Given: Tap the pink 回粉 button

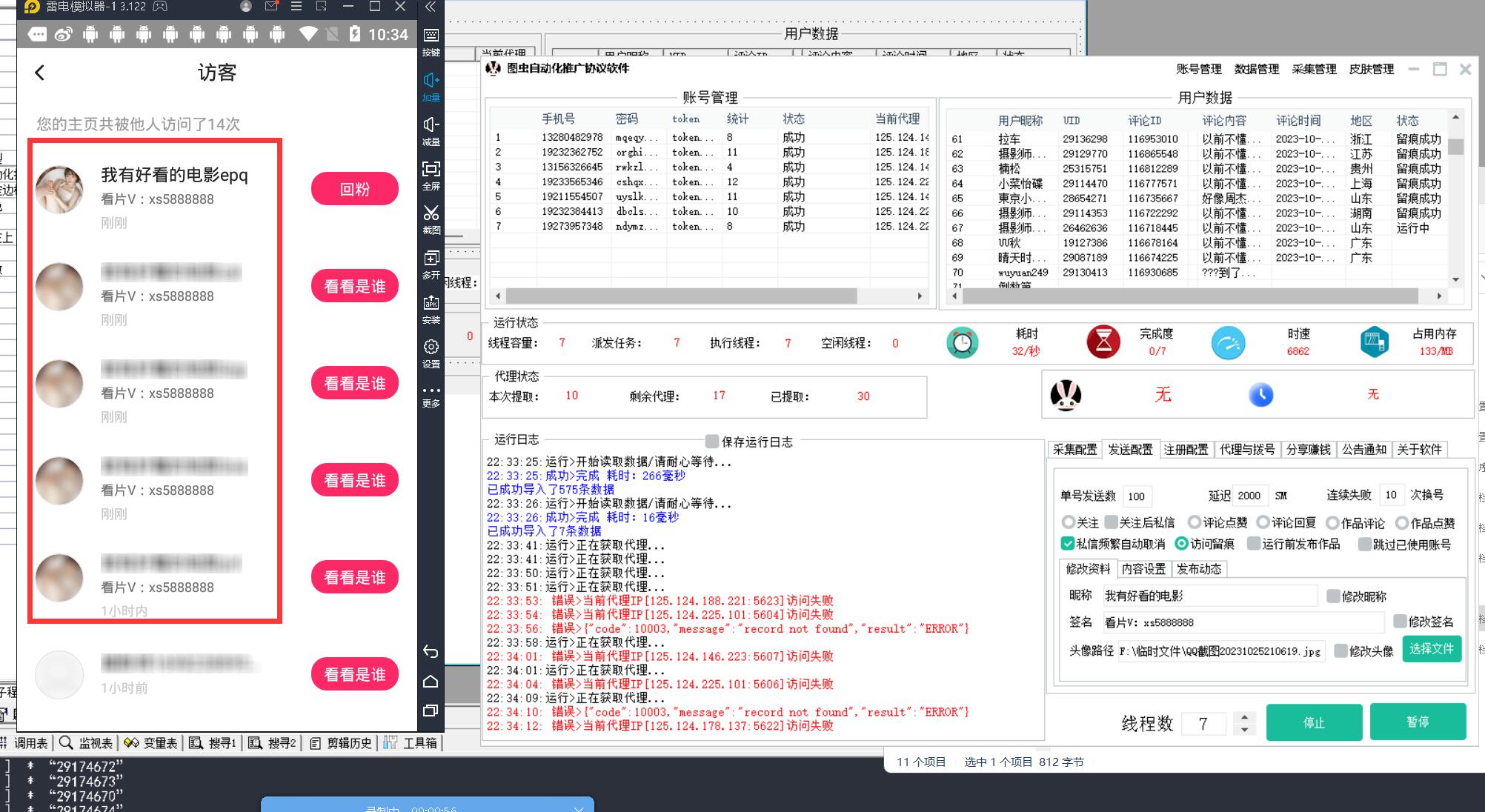Looking at the screenshot, I should 354,189.
